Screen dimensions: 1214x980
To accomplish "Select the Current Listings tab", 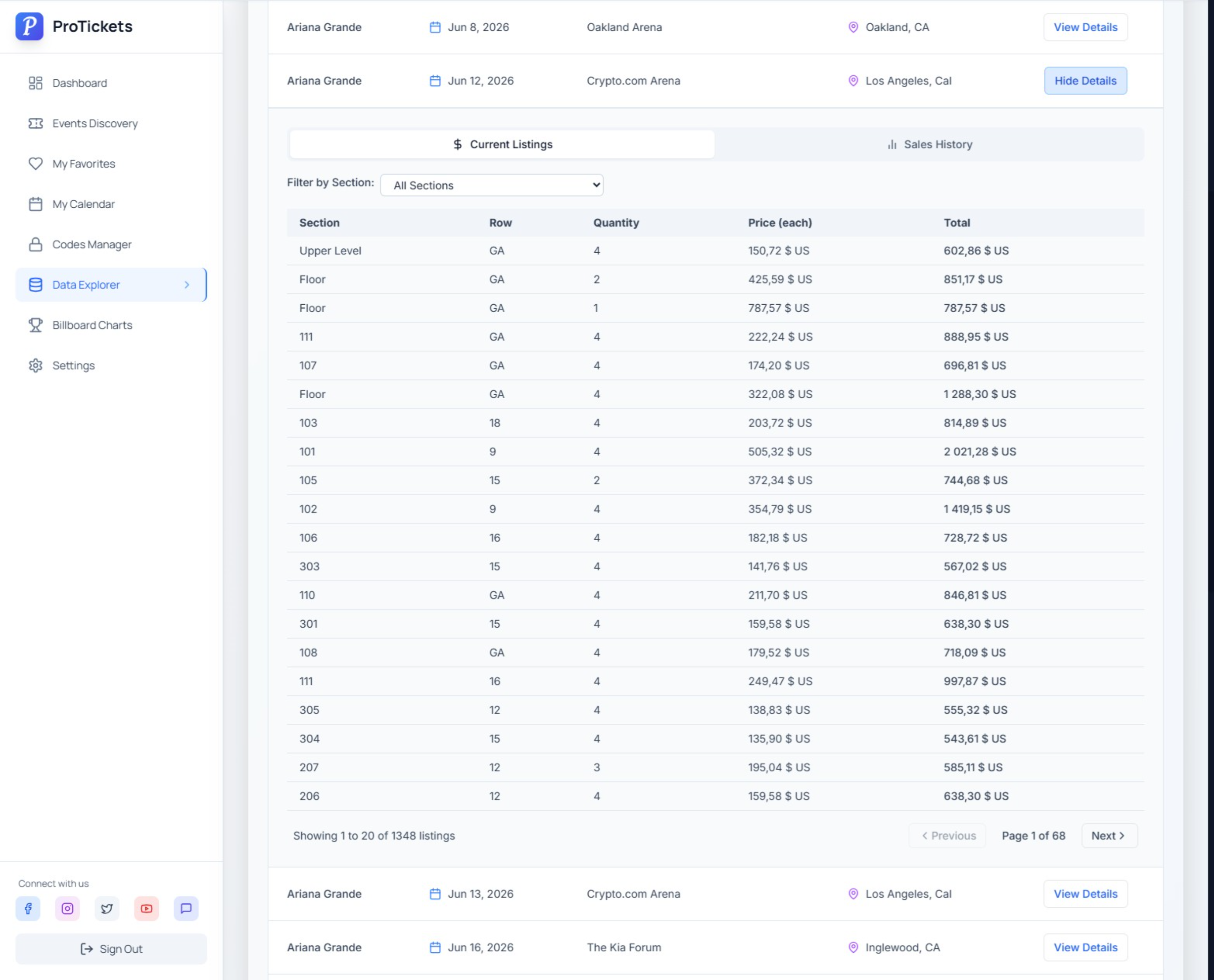I will 502,145.
